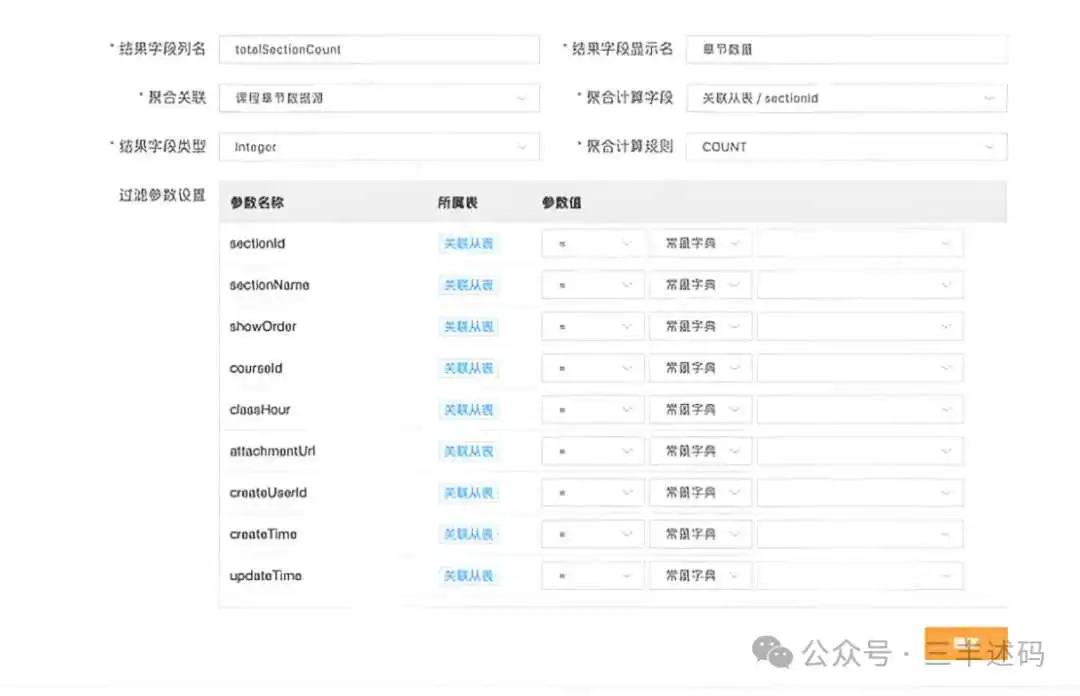This screenshot has width=1080, height=696.
Task: Click the 关联从表 tag in createTime row
Action: click(468, 534)
